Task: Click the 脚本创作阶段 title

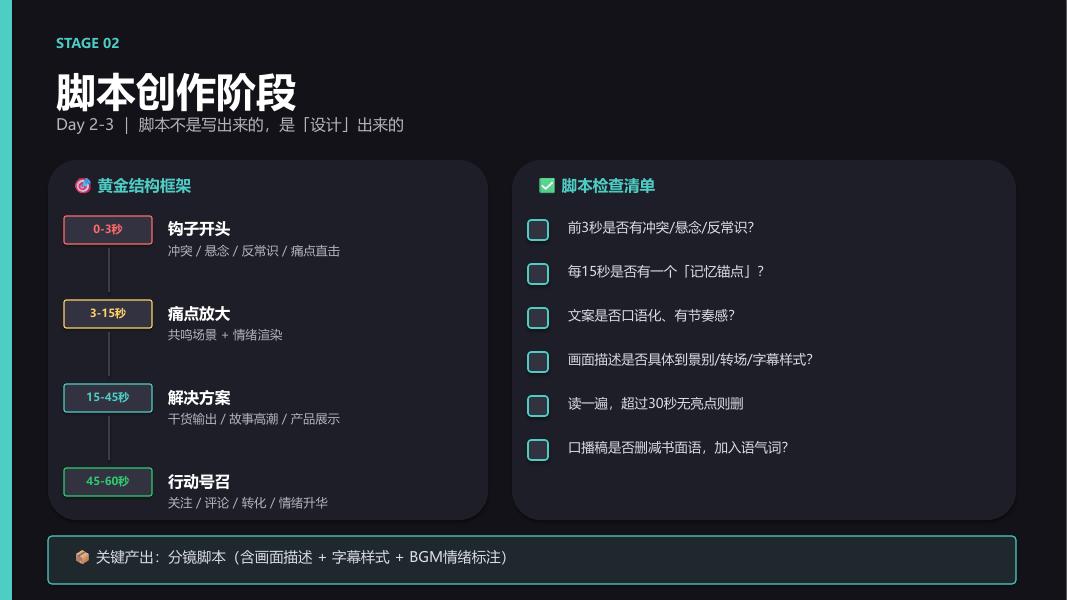Action: point(176,92)
